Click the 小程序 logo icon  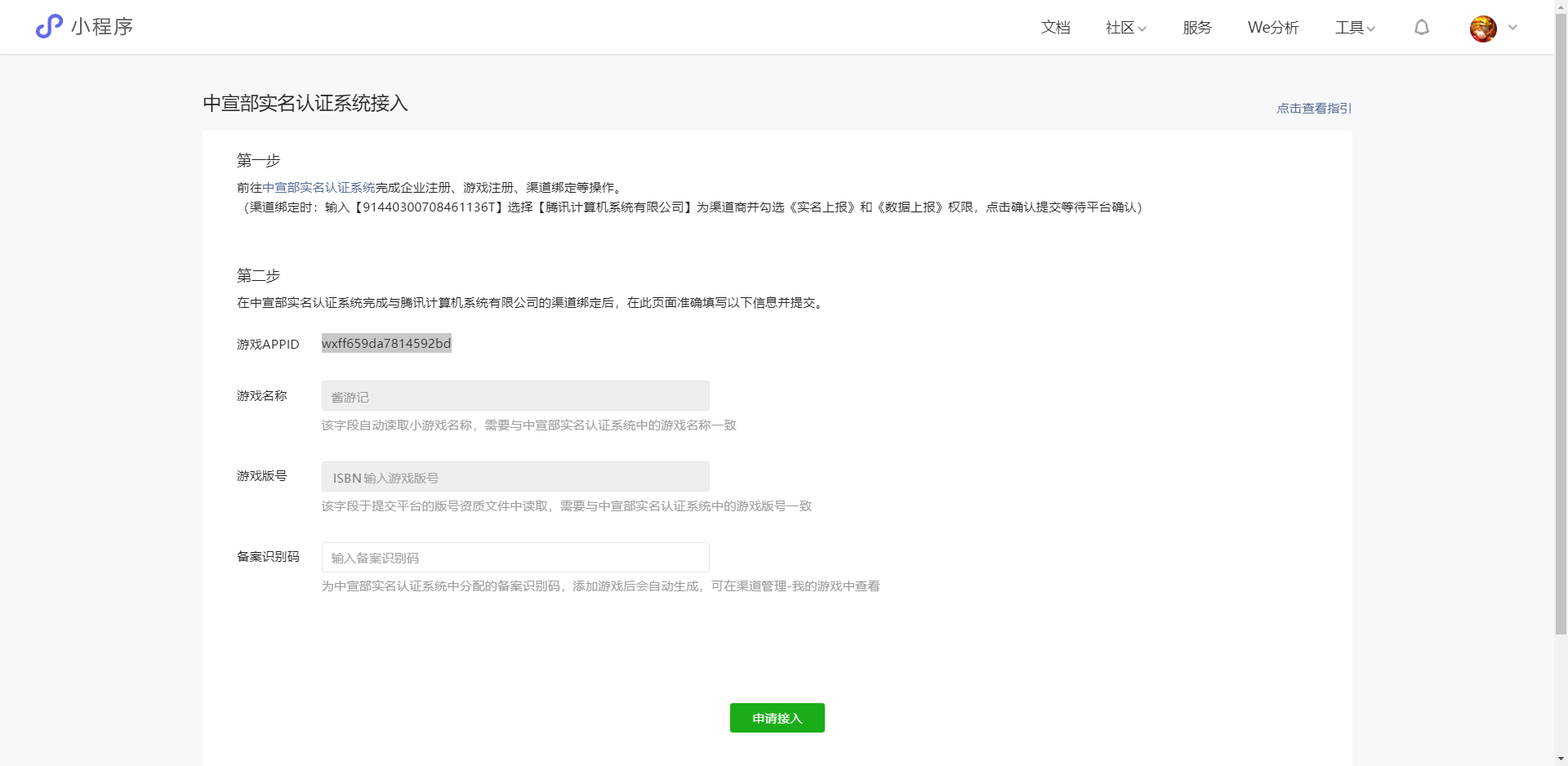tap(49, 26)
